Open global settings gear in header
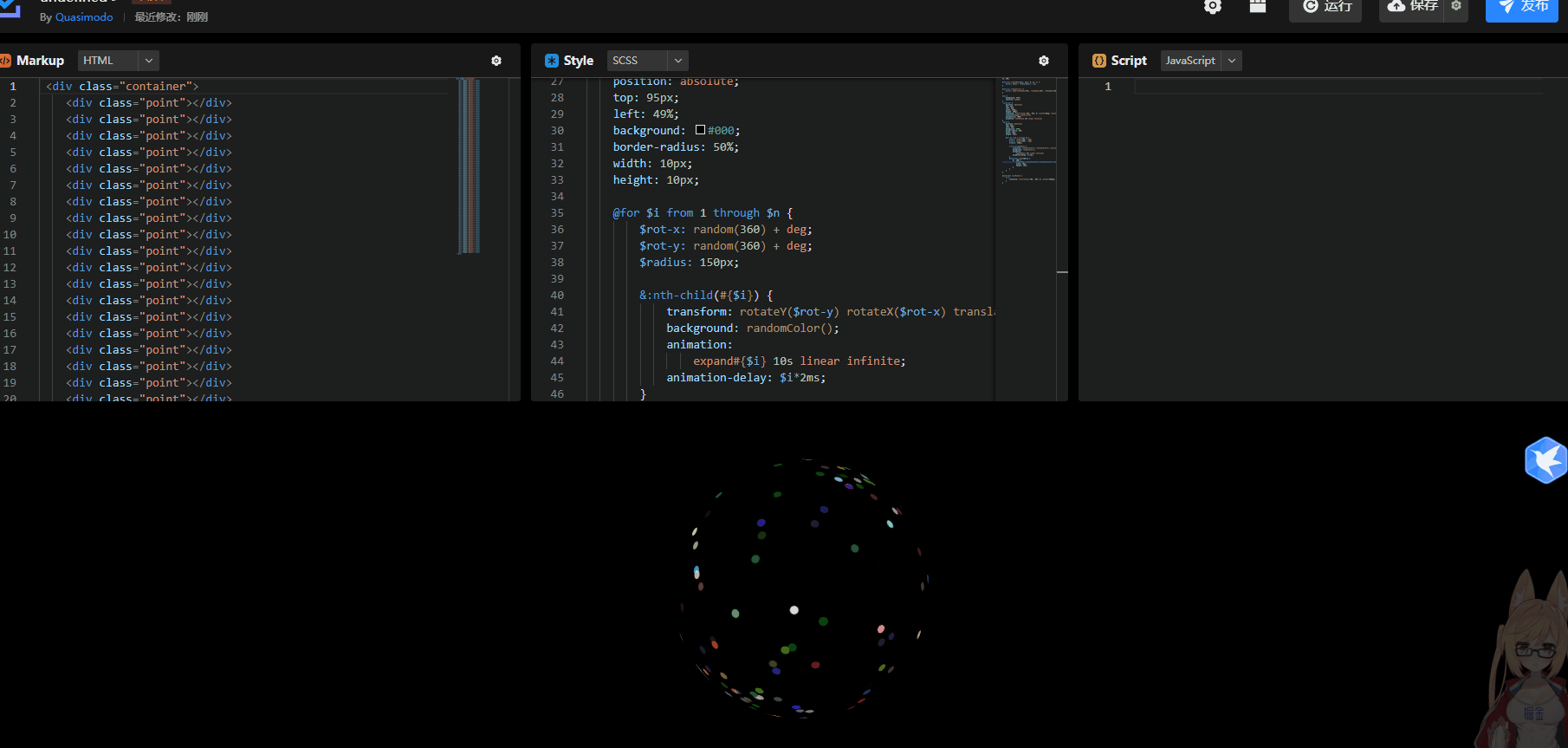The image size is (1568, 748). point(1213,7)
